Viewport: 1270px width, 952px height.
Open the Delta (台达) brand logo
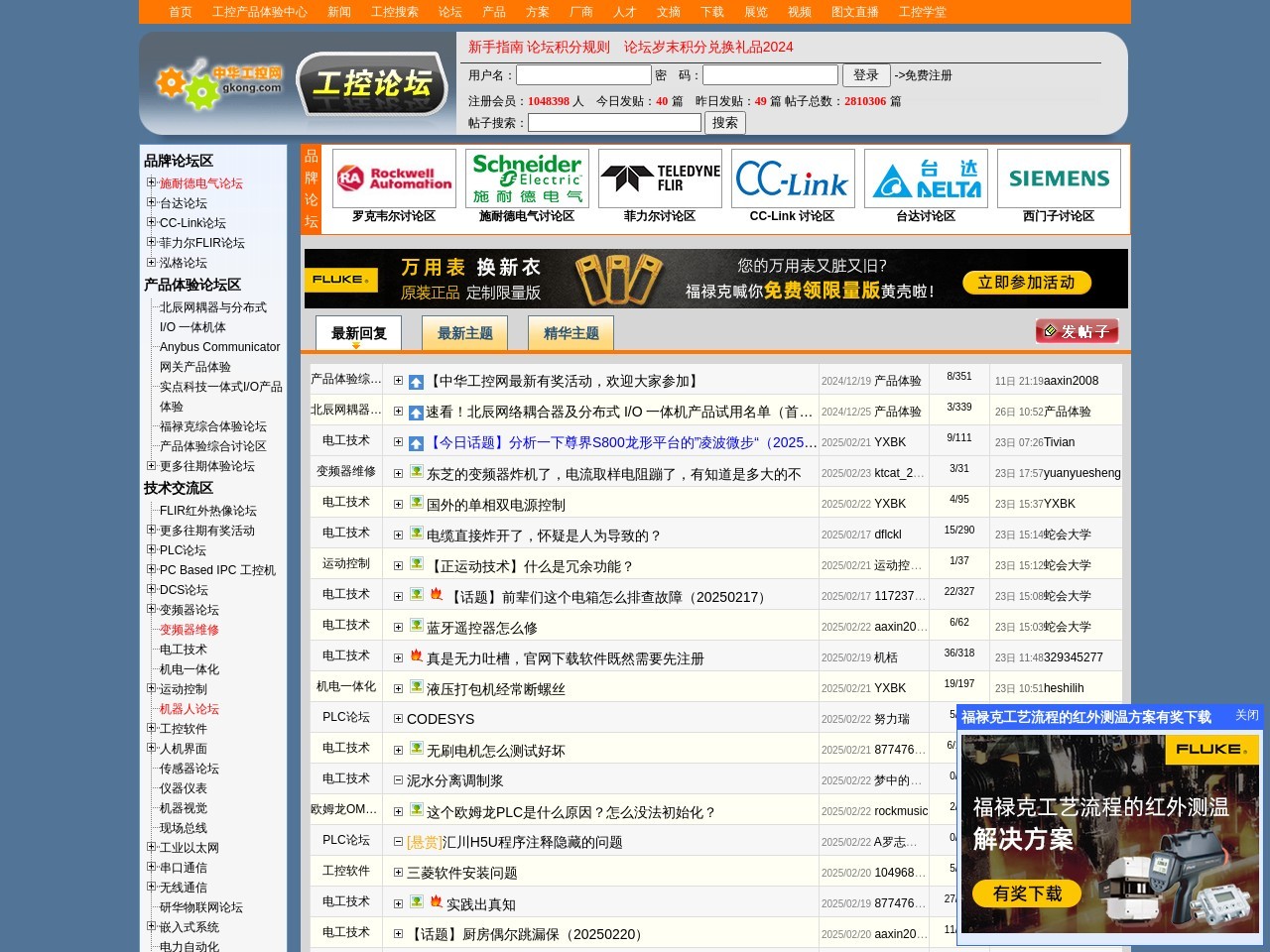pyautogui.click(x=926, y=178)
